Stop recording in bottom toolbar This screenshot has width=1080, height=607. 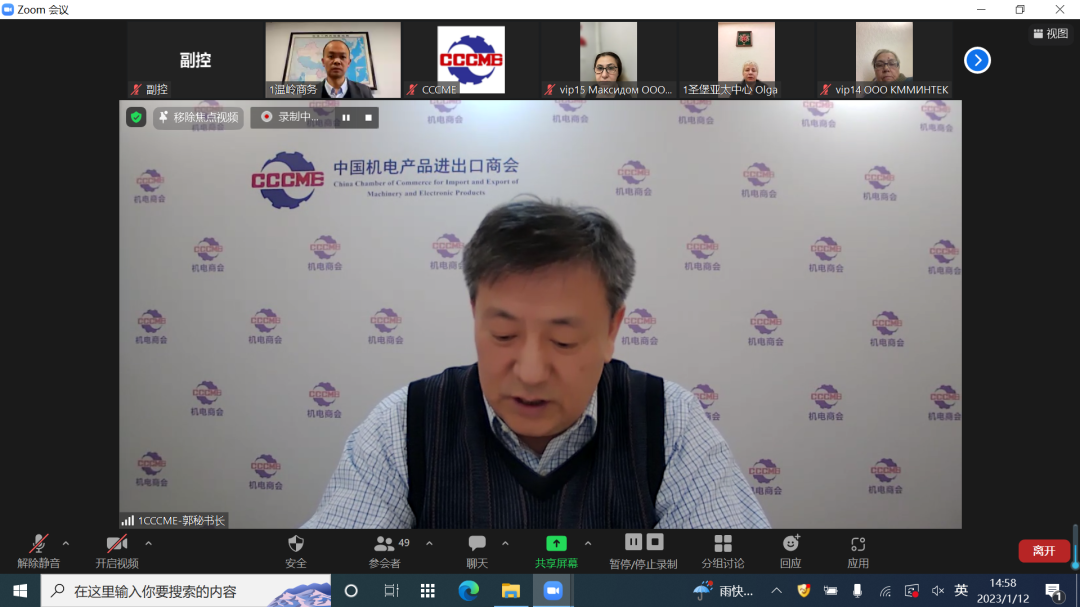(655, 542)
